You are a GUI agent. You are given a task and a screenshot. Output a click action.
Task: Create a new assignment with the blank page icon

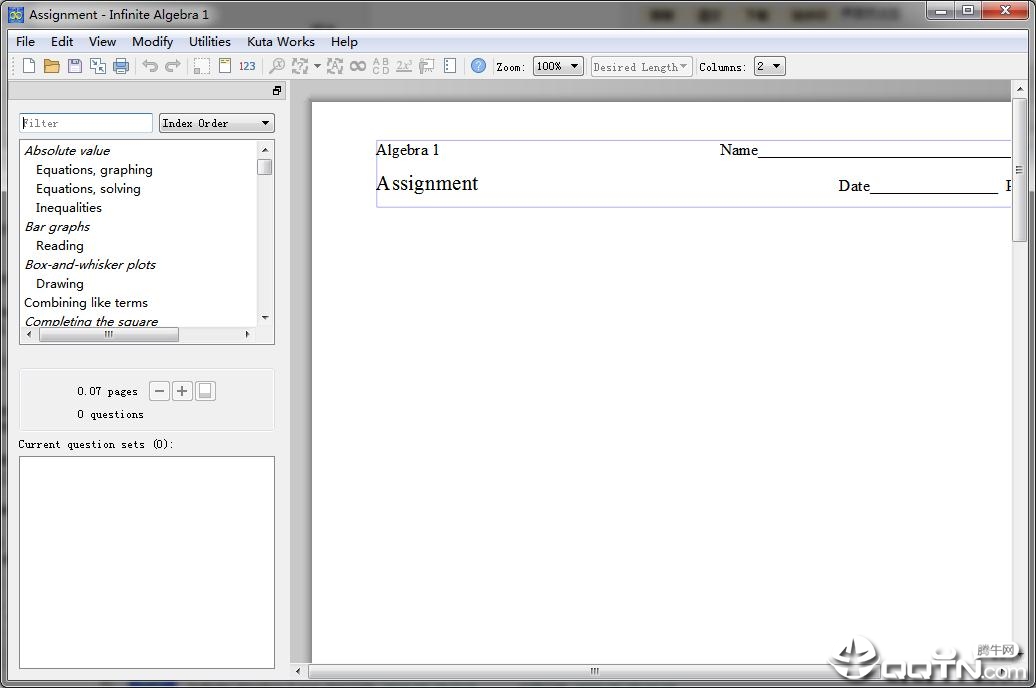point(29,65)
